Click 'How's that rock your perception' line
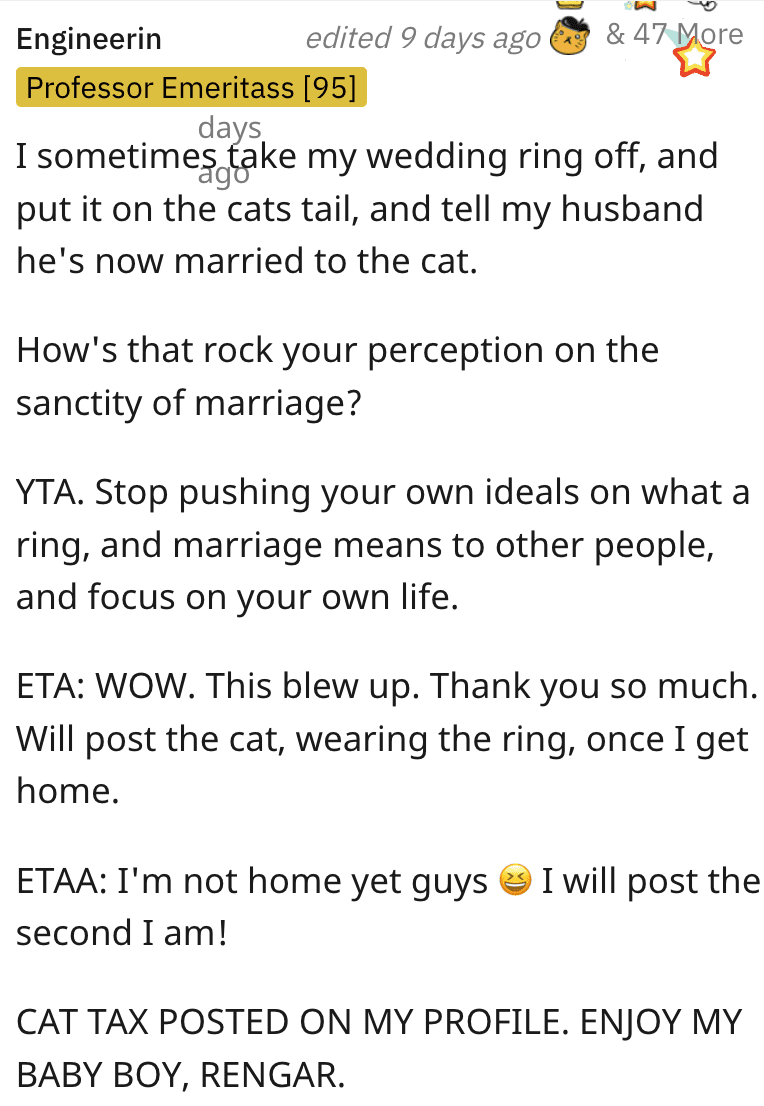The height and width of the screenshot is (1106, 764). click(337, 351)
